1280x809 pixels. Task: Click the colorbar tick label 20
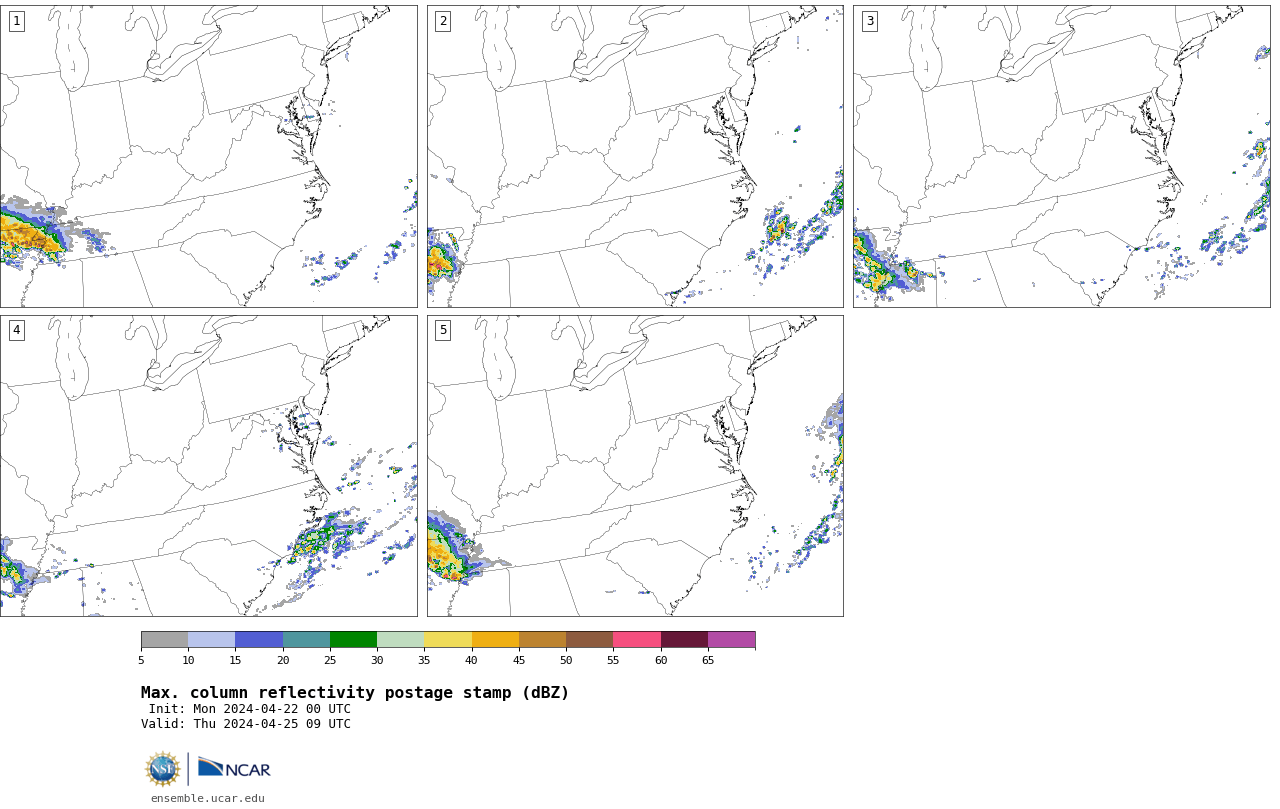click(283, 660)
